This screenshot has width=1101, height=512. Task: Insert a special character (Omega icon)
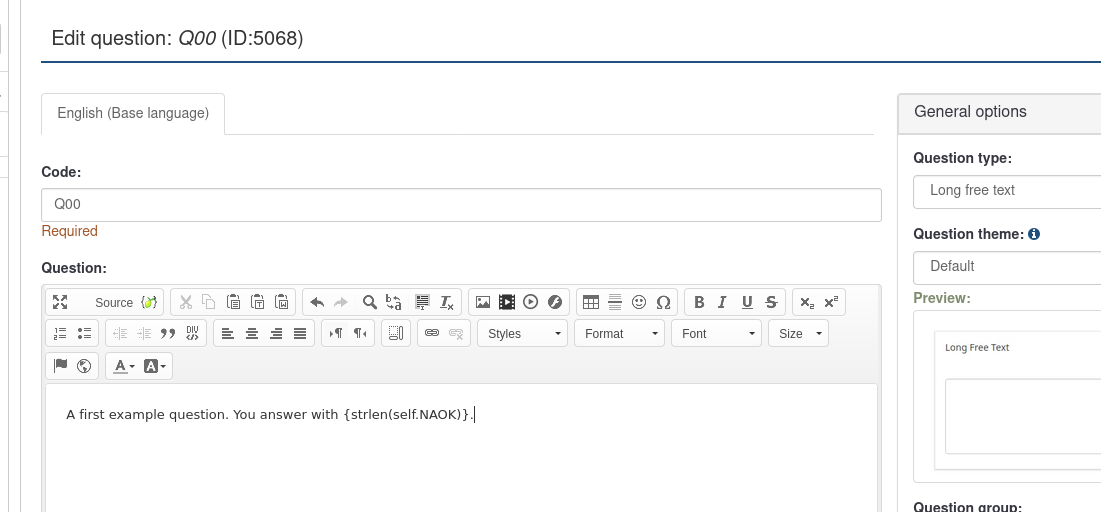pyautogui.click(x=663, y=302)
